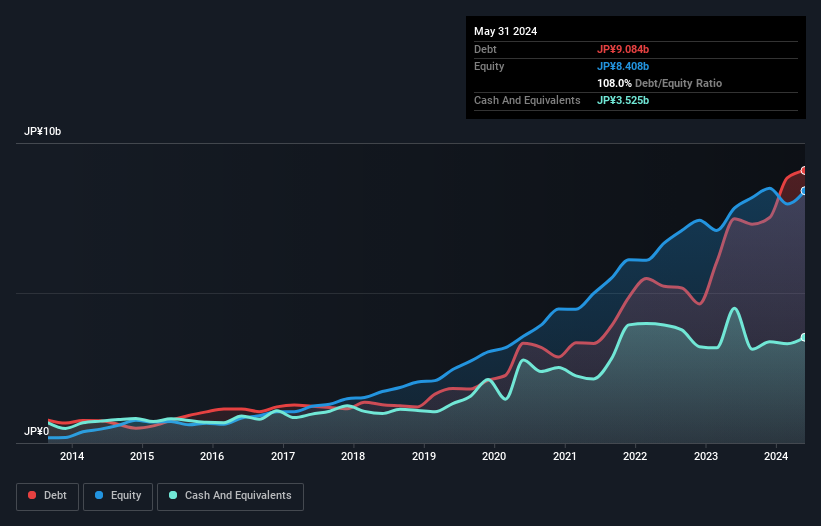Click the 2022 x-axis label
This screenshot has width=821, height=526.
coord(635,456)
